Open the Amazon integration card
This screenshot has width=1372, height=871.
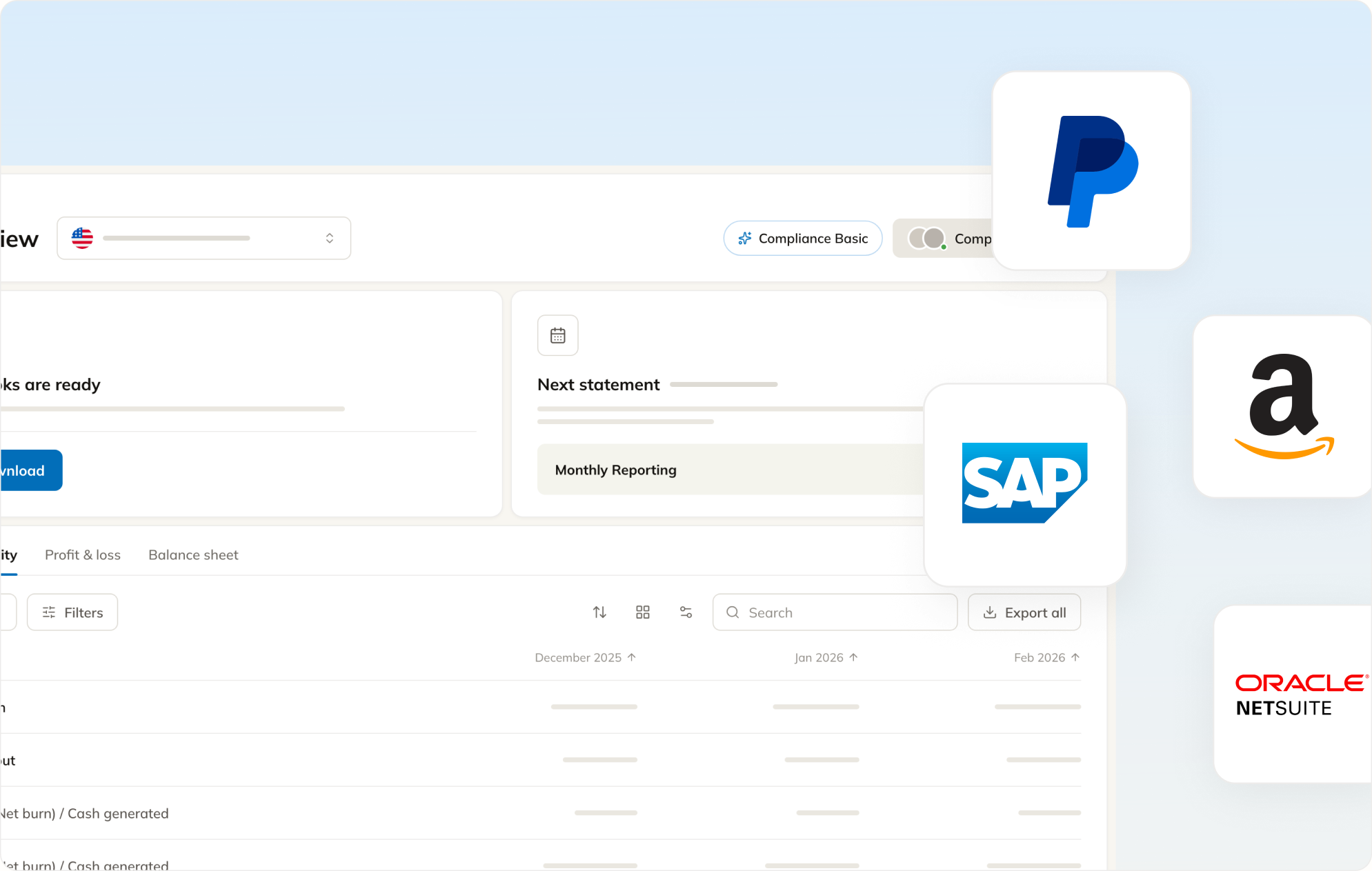[x=1283, y=406]
